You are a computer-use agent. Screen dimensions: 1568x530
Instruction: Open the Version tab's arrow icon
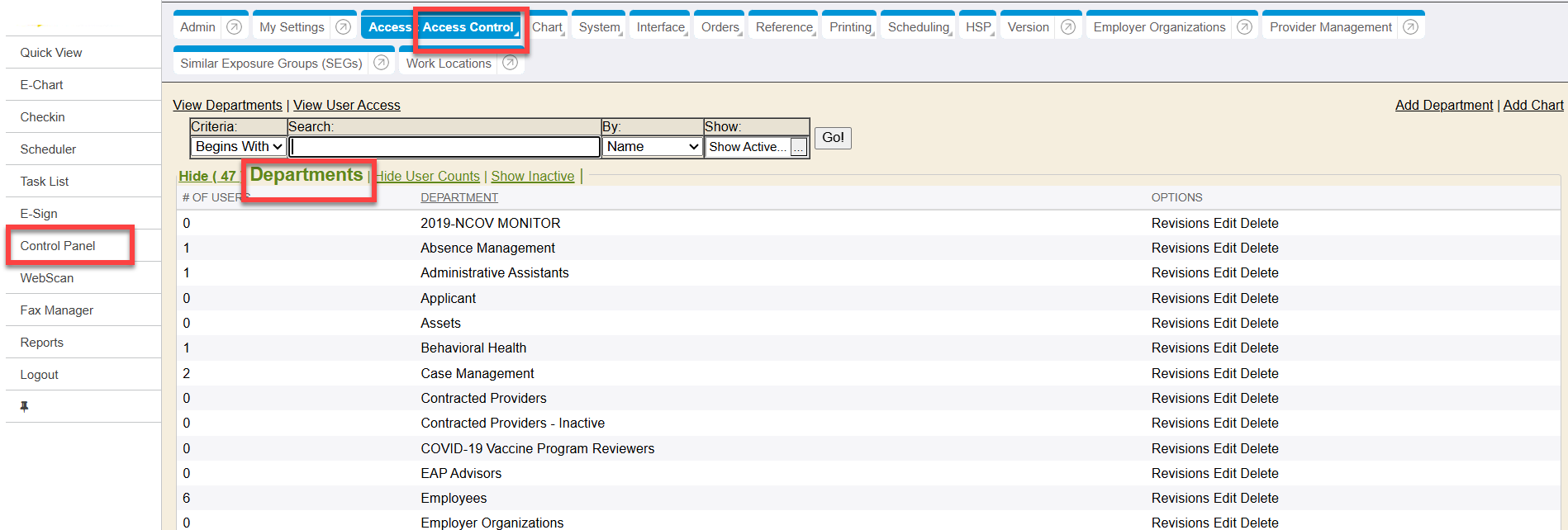point(1068,27)
